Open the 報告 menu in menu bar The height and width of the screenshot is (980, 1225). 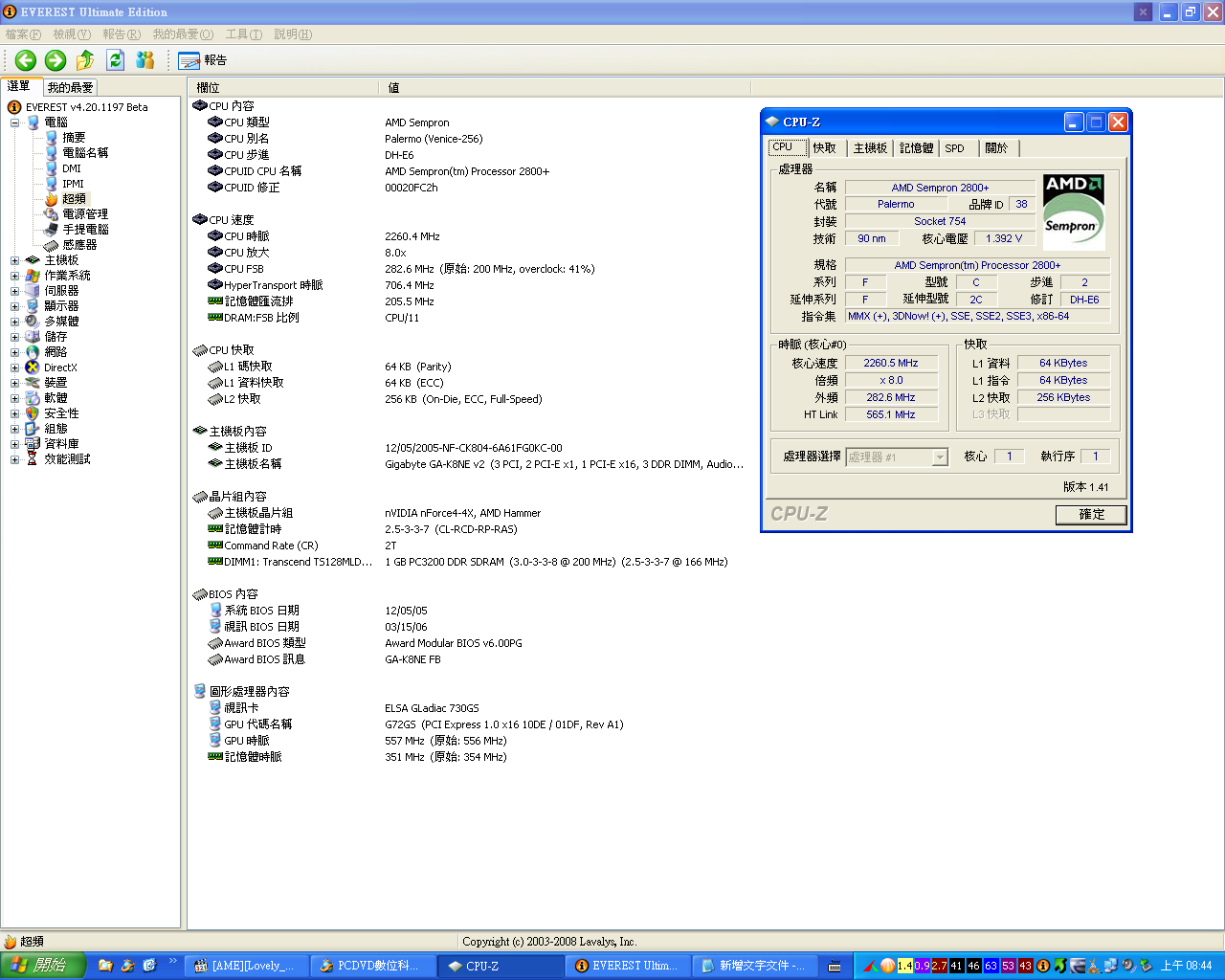pyautogui.click(x=122, y=34)
